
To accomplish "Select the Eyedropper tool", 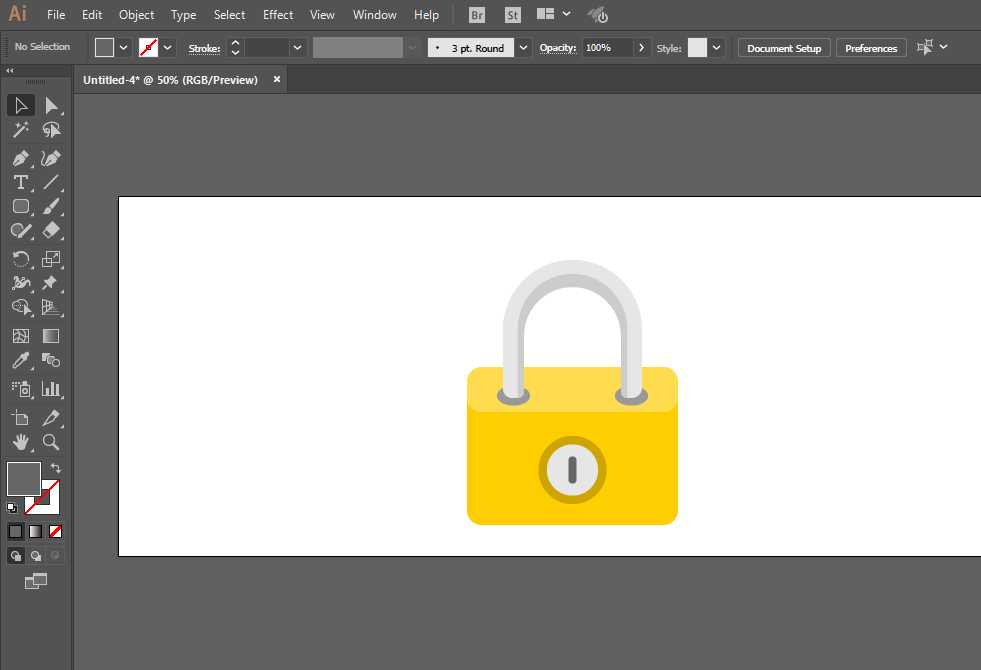I will 20,361.
